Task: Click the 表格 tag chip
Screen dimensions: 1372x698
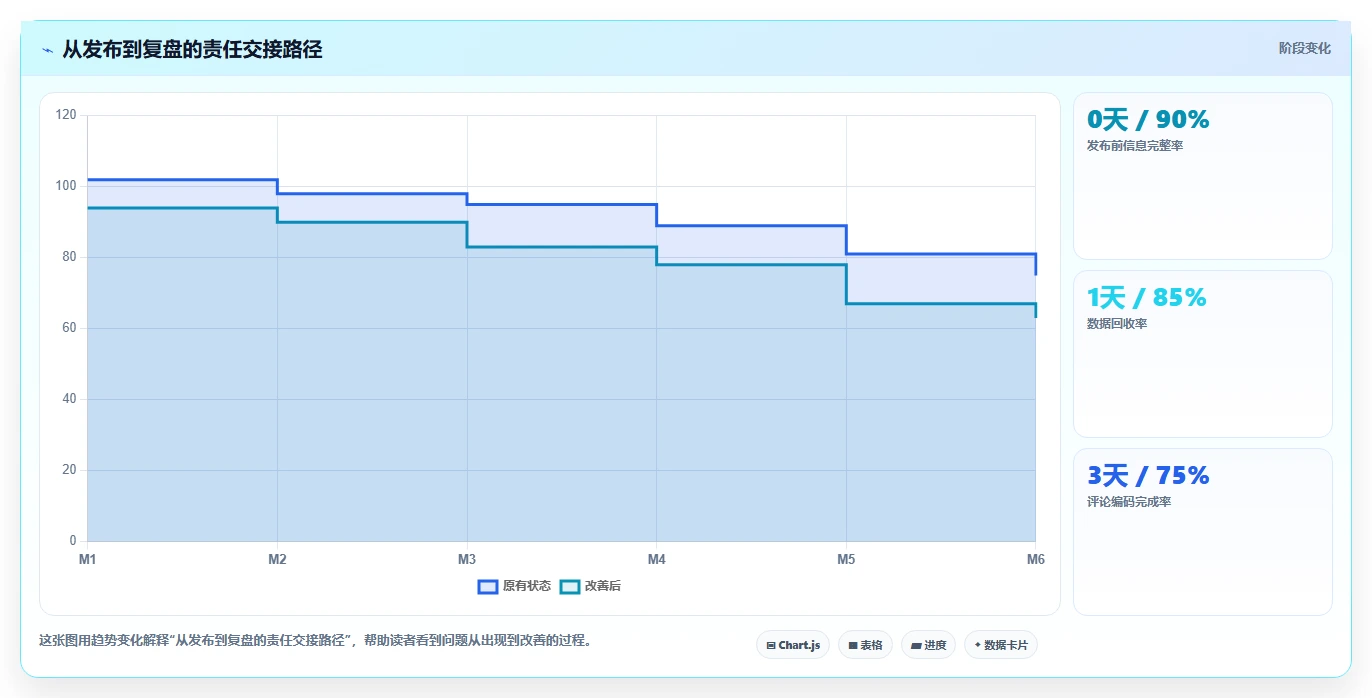Action: 865,645
